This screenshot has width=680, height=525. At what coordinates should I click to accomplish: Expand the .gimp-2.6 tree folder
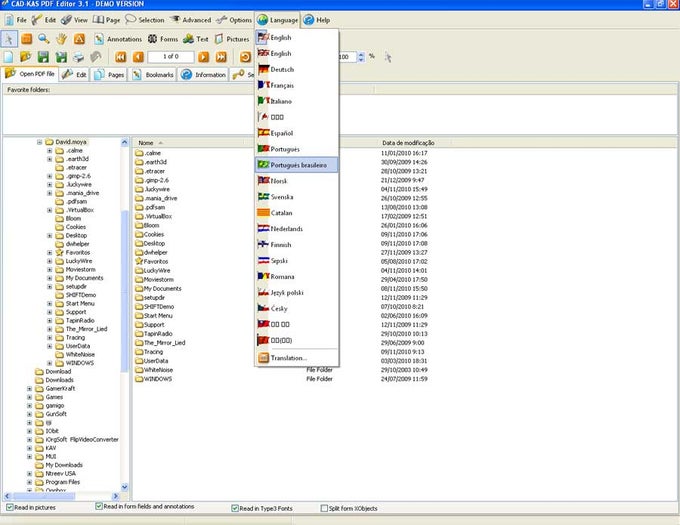(49, 176)
